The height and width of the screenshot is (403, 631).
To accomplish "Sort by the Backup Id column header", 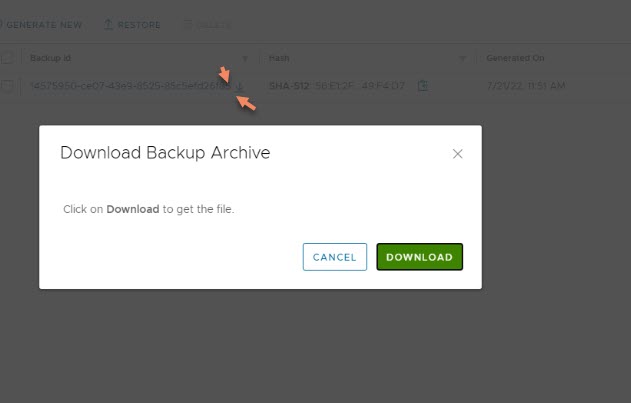I will click(50, 58).
